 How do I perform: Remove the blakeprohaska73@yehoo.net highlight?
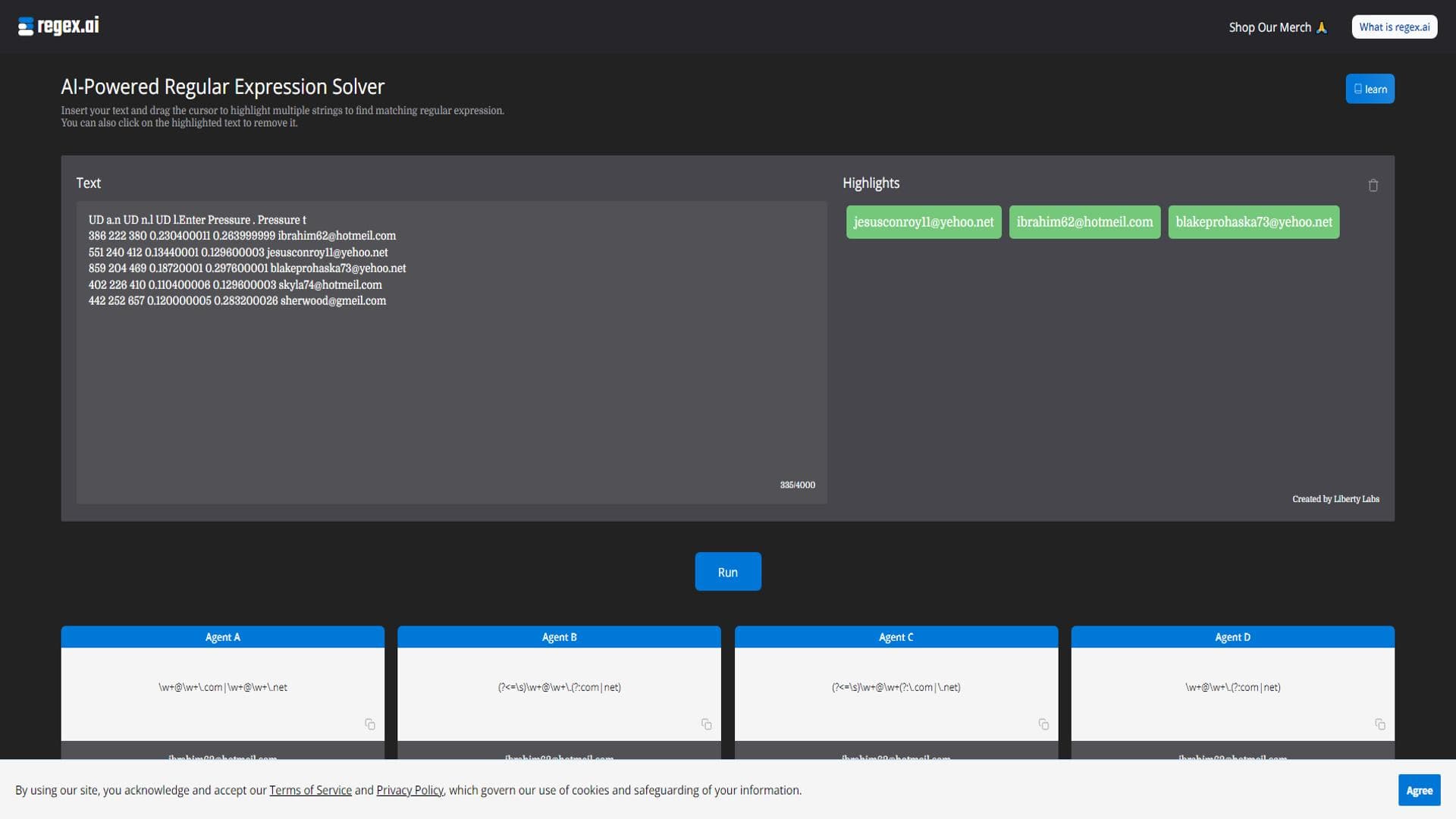1253,221
